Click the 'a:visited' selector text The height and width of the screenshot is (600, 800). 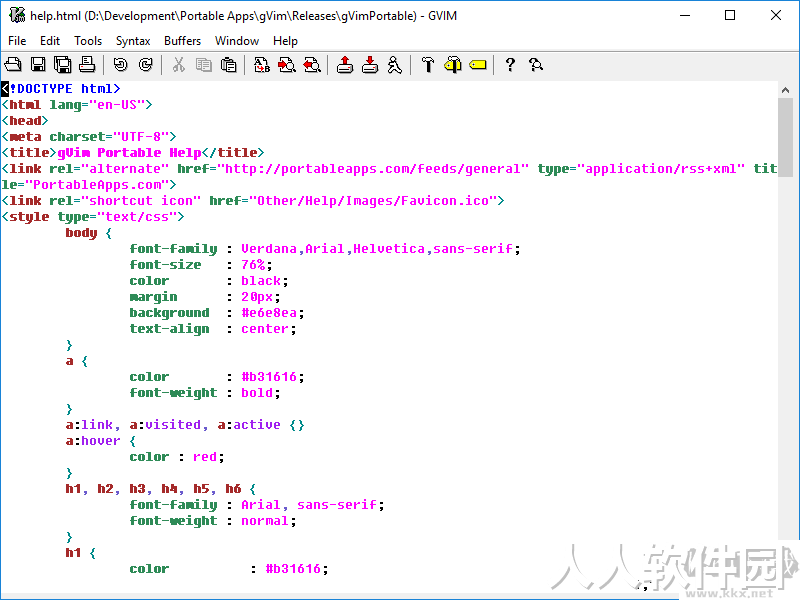pyautogui.click(x=165, y=425)
